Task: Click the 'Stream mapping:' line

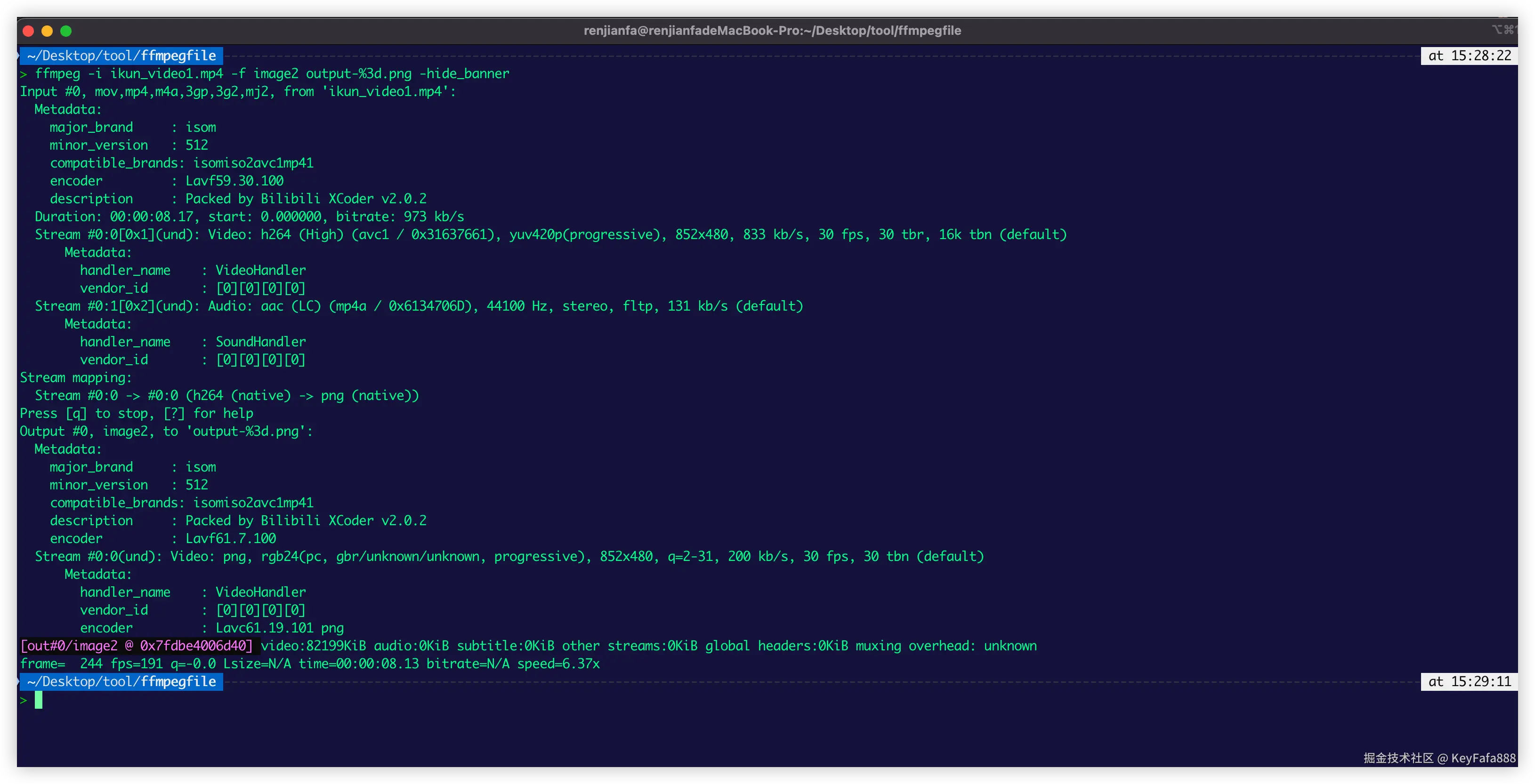Action: [76, 378]
